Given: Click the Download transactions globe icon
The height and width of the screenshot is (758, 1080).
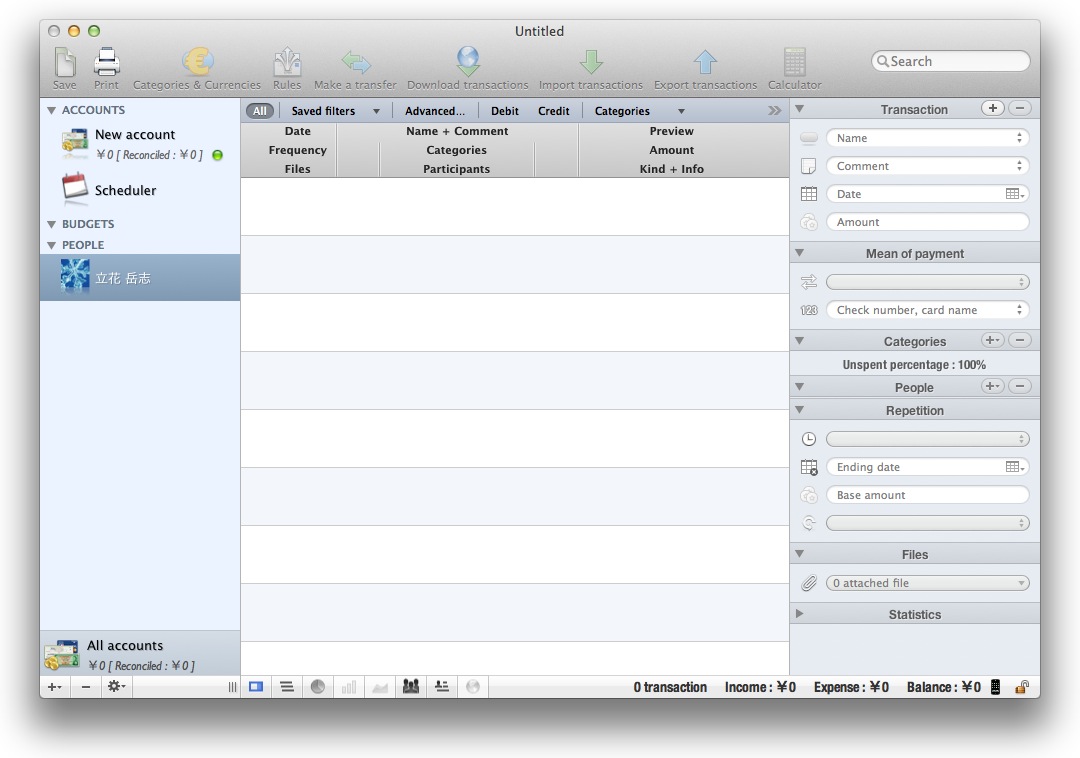Looking at the screenshot, I should point(468,63).
